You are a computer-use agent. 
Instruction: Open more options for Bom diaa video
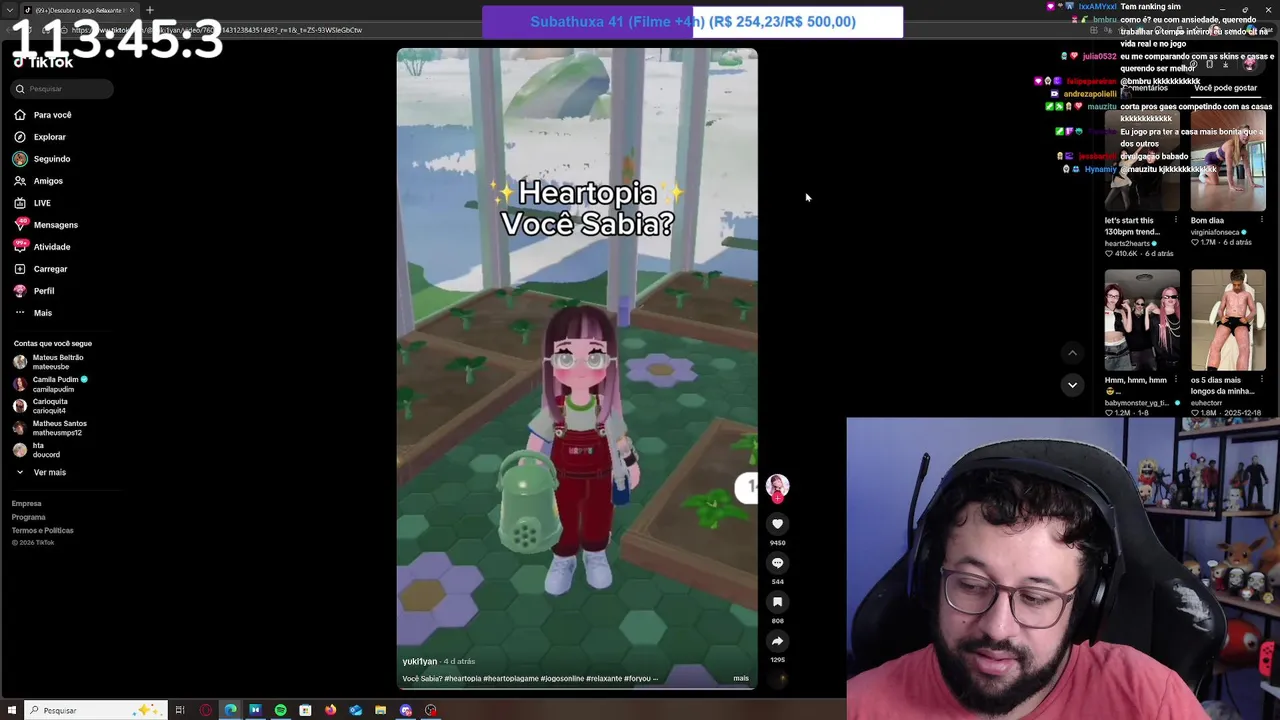(1261, 220)
